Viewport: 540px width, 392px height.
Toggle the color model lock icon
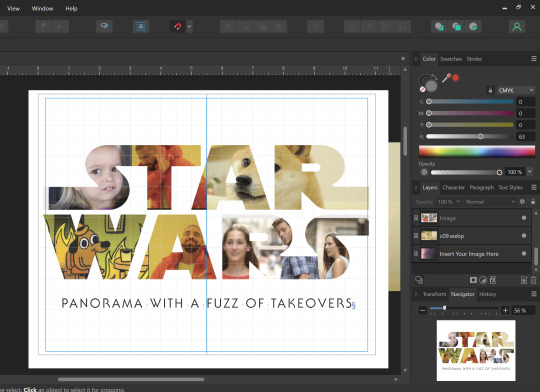(x=490, y=90)
